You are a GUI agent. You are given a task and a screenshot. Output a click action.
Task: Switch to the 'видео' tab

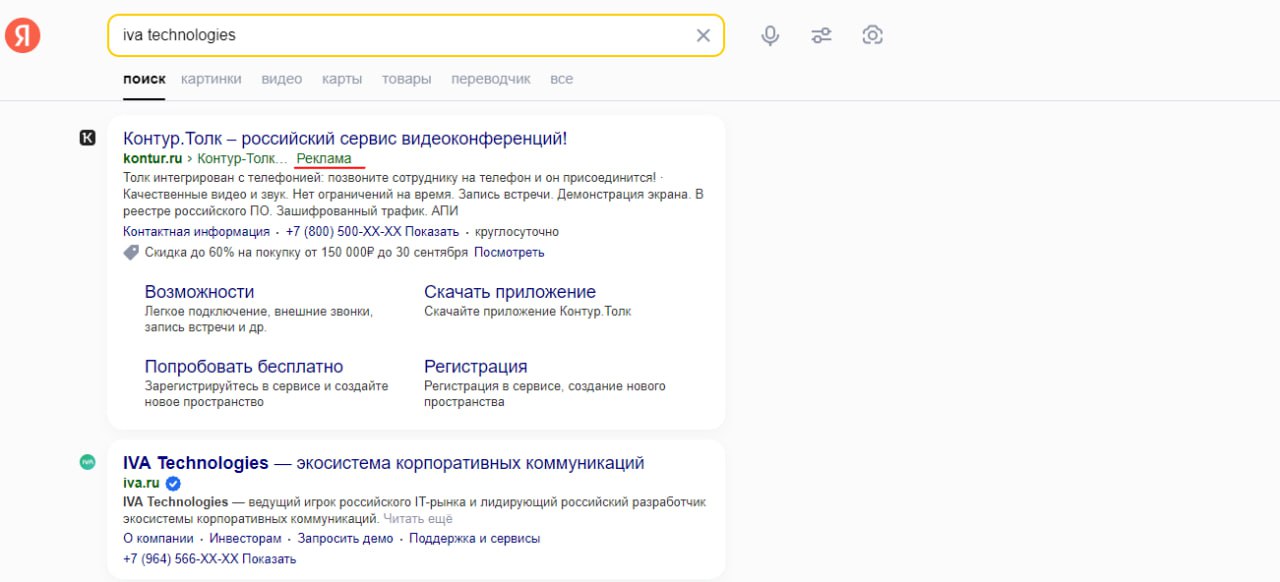coord(282,79)
